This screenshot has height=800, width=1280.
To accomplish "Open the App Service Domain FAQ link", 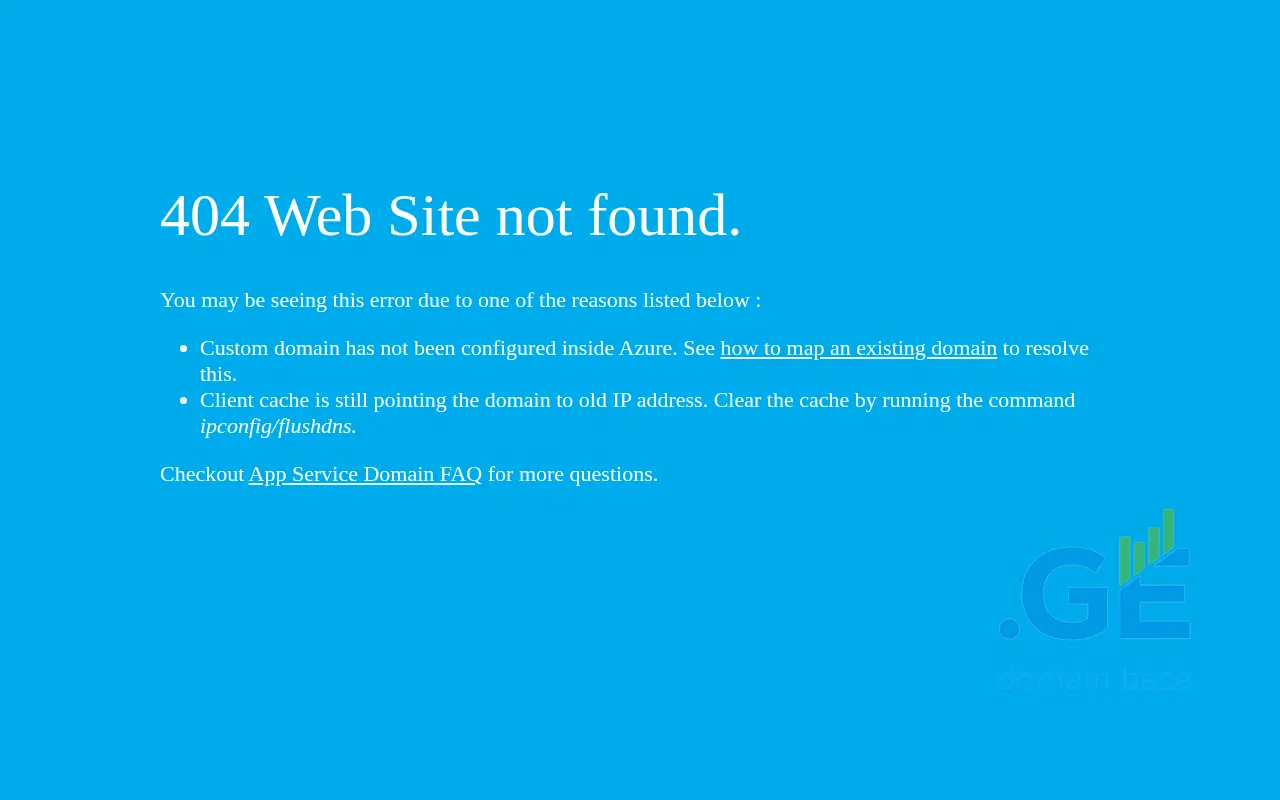I will [x=365, y=474].
